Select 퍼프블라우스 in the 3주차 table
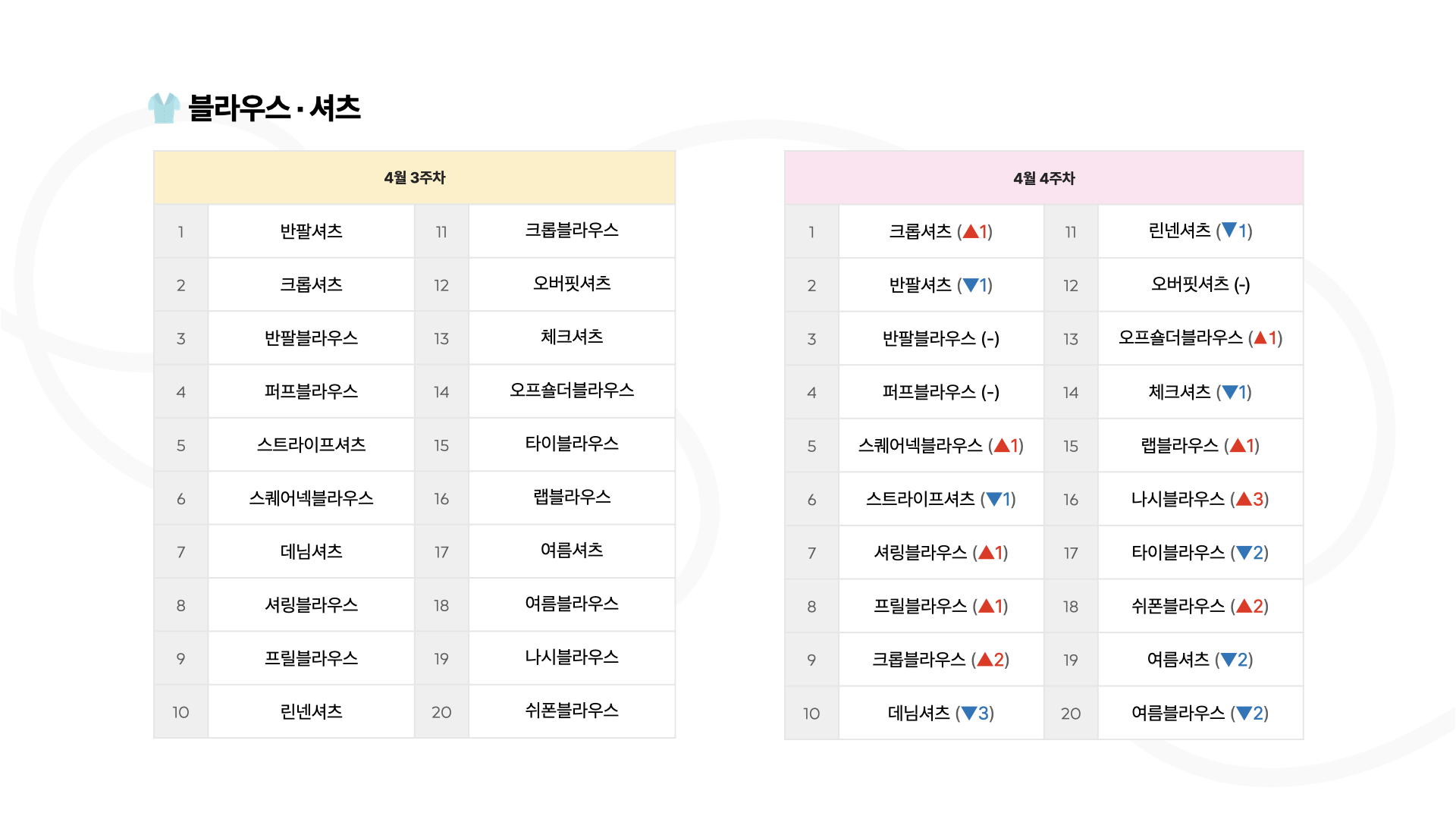Image resolution: width=1456 pixels, height=819 pixels. click(312, 391)
